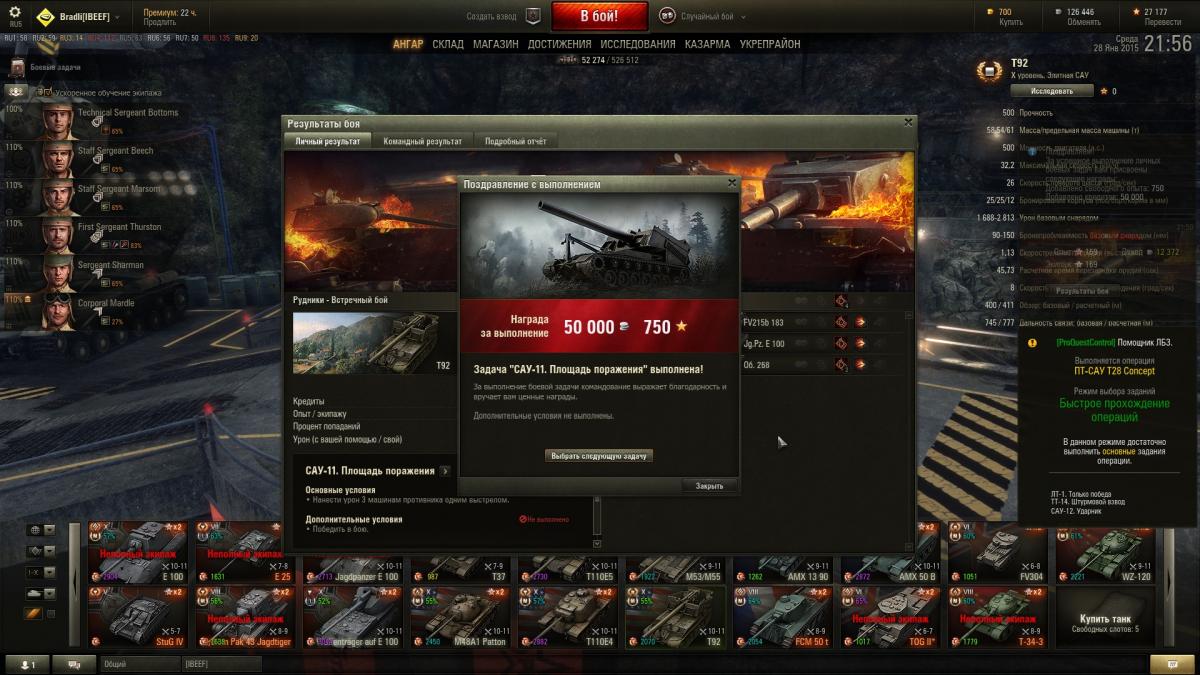Click the Перевести experience link
The image size is (1200, 675).
pyautogui.click(x=1163, y=22)
